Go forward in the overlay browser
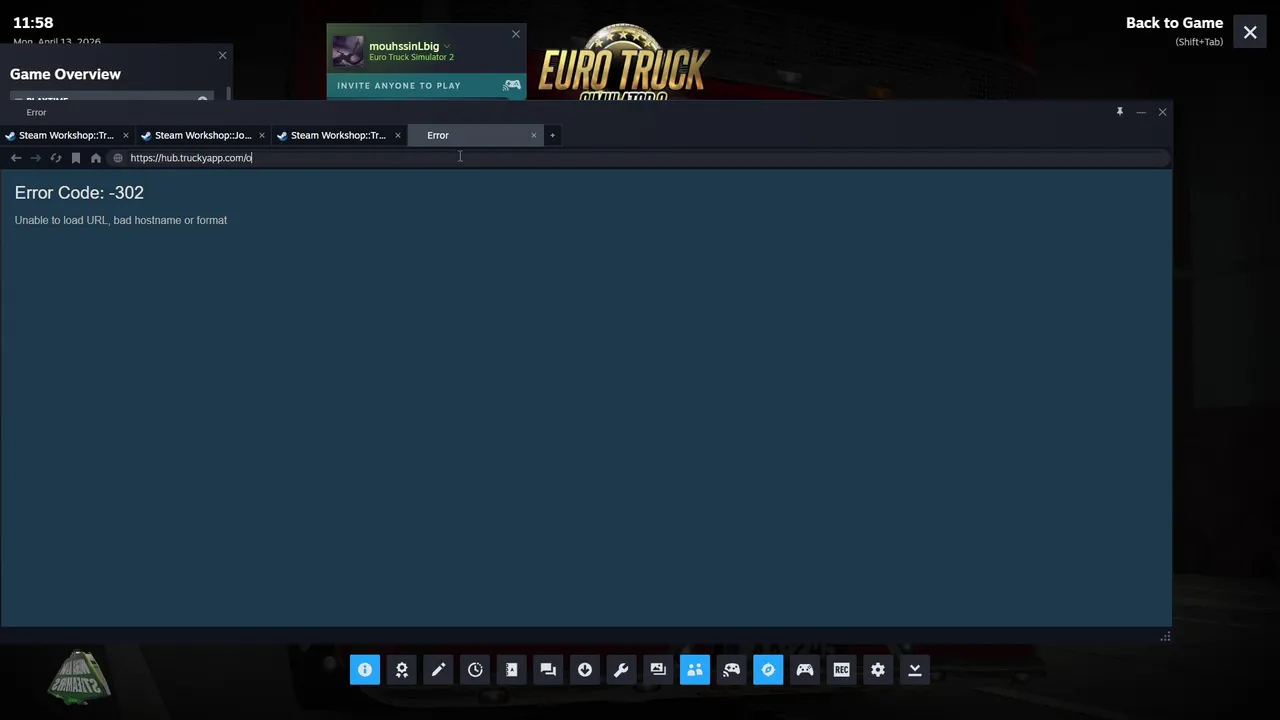 coord(36,158)
